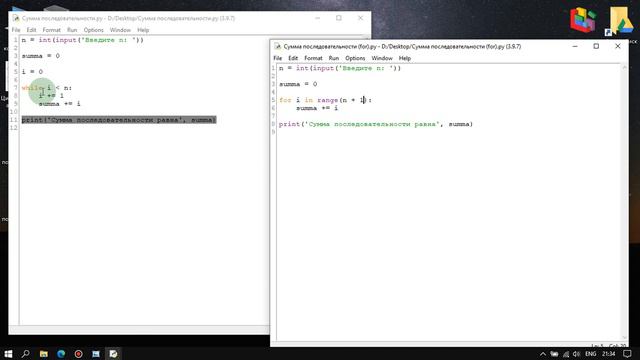The image size is (640, 360).
Task: Click the (for).py window title bar icon
Action: (x=277, y=46)
